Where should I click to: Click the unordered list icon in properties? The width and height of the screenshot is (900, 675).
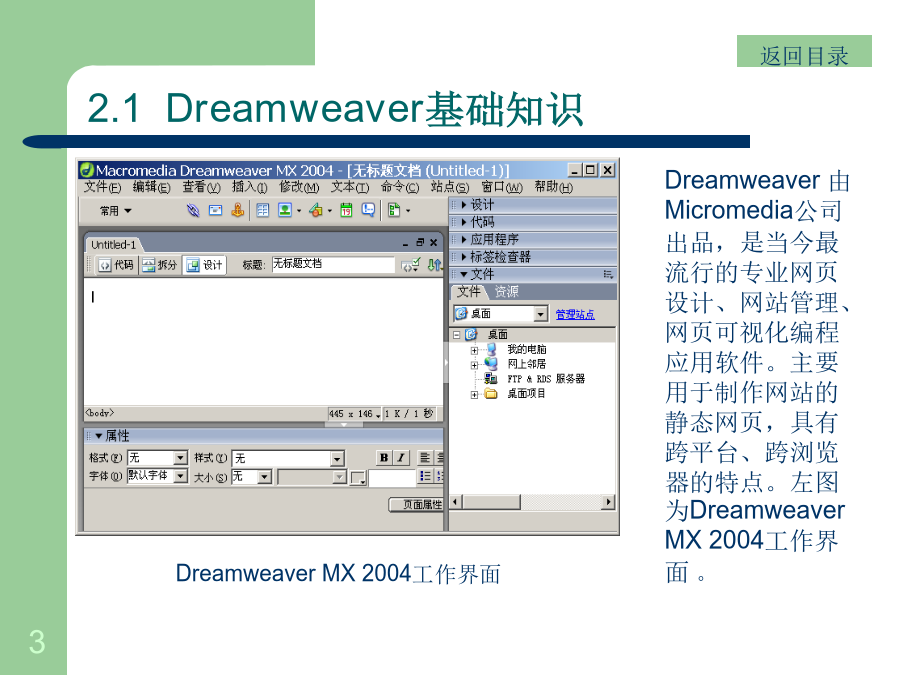click(x=425, y=476)
